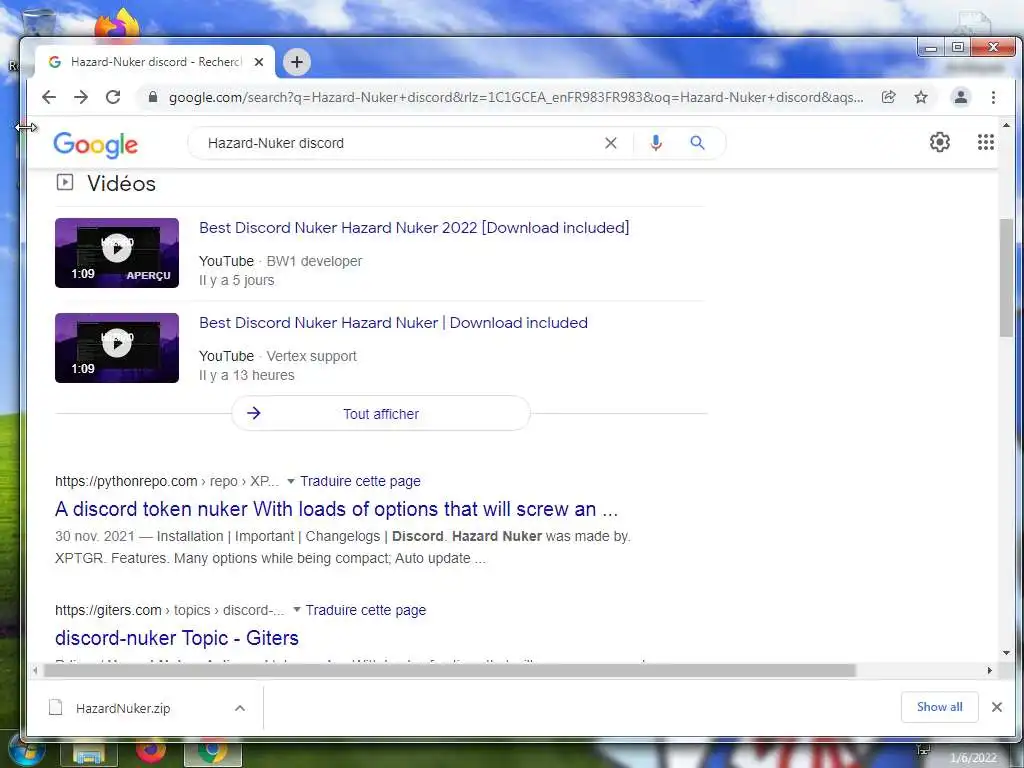Click the taskbar date 1/6/2022
Image resolution: width=1024 pixels, height=768 pixels.
974,758
